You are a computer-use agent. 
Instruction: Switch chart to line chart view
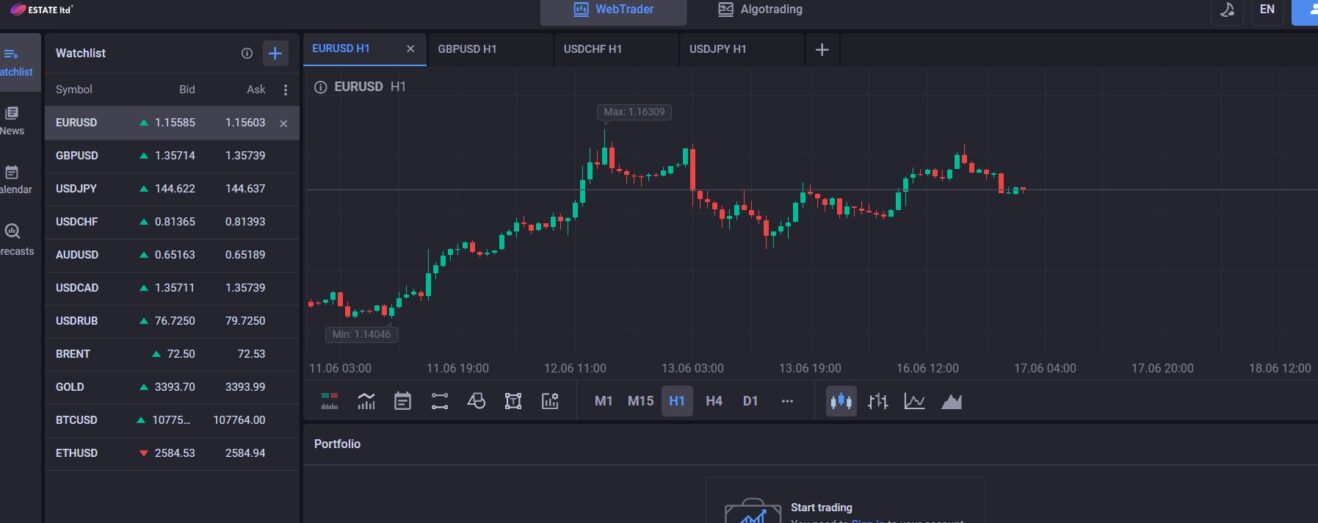click(914, 401)
